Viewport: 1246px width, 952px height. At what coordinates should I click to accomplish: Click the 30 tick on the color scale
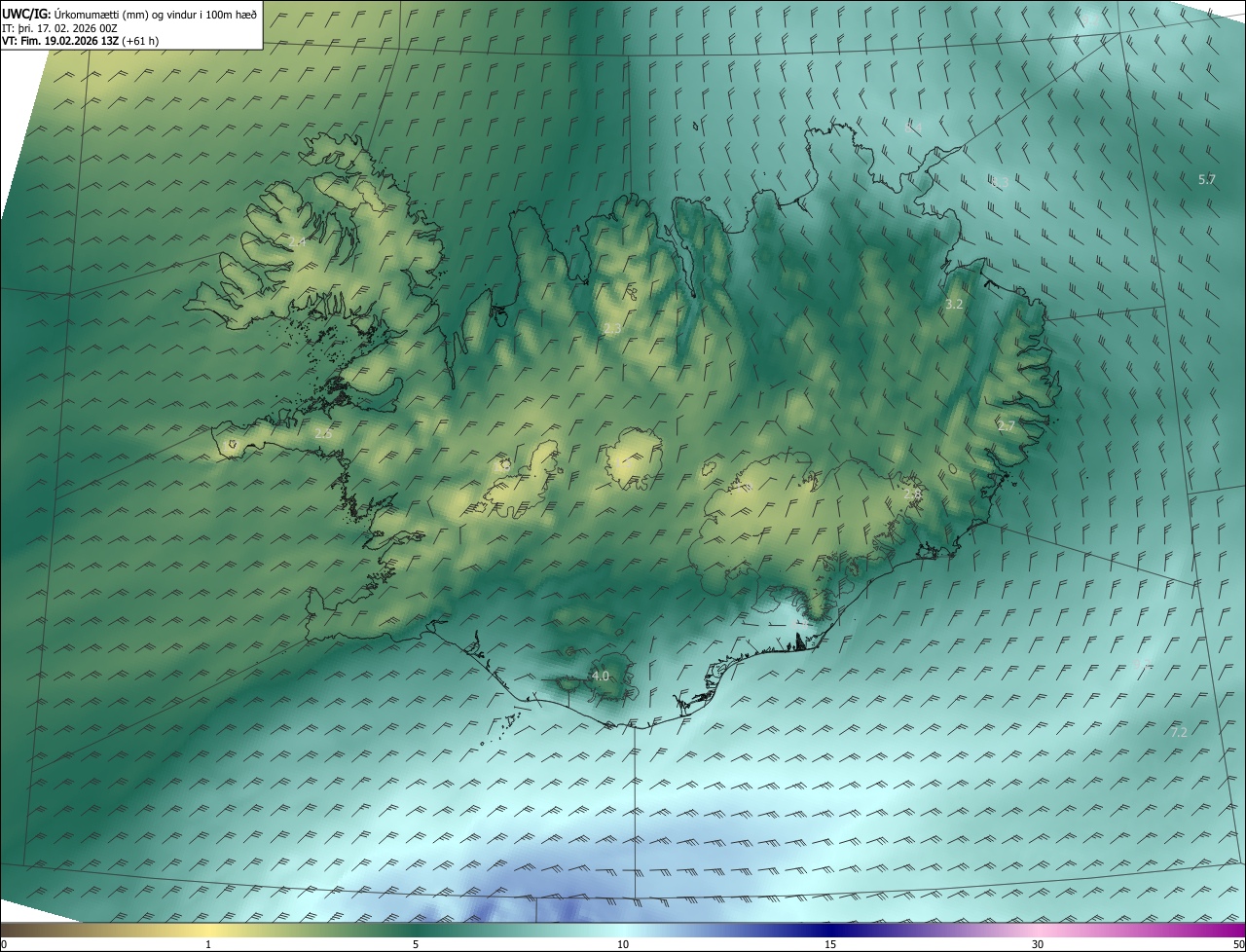(1038, 945)
